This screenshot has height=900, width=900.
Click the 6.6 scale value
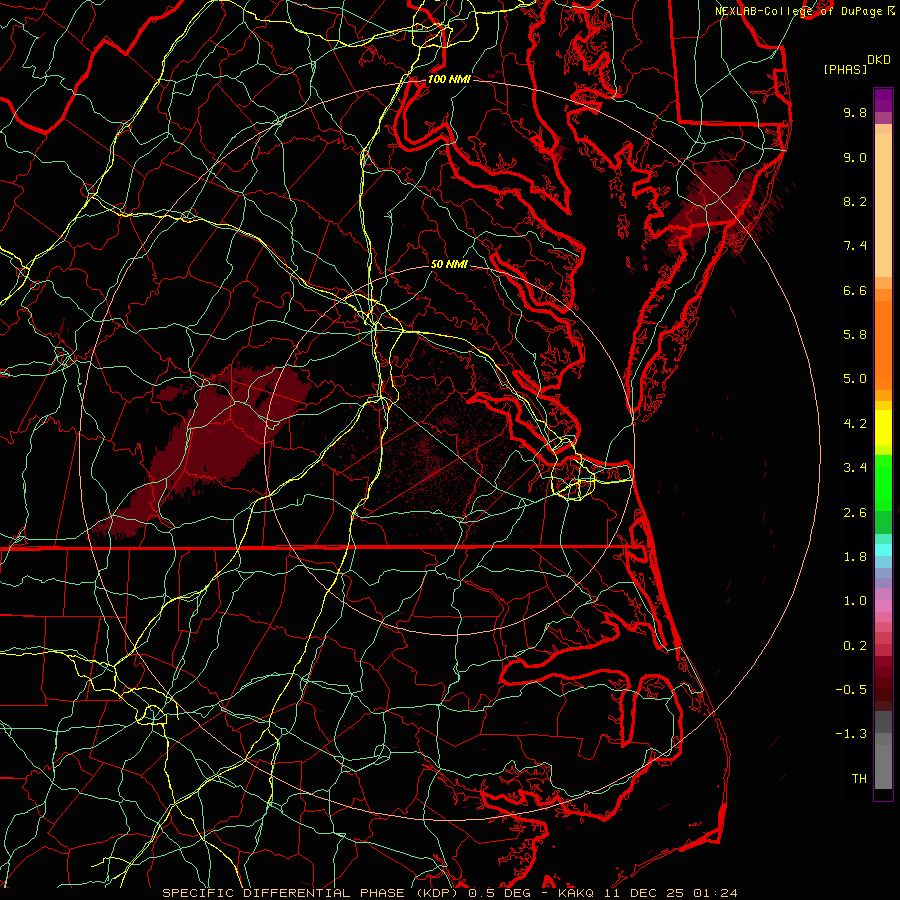(855, 290)
